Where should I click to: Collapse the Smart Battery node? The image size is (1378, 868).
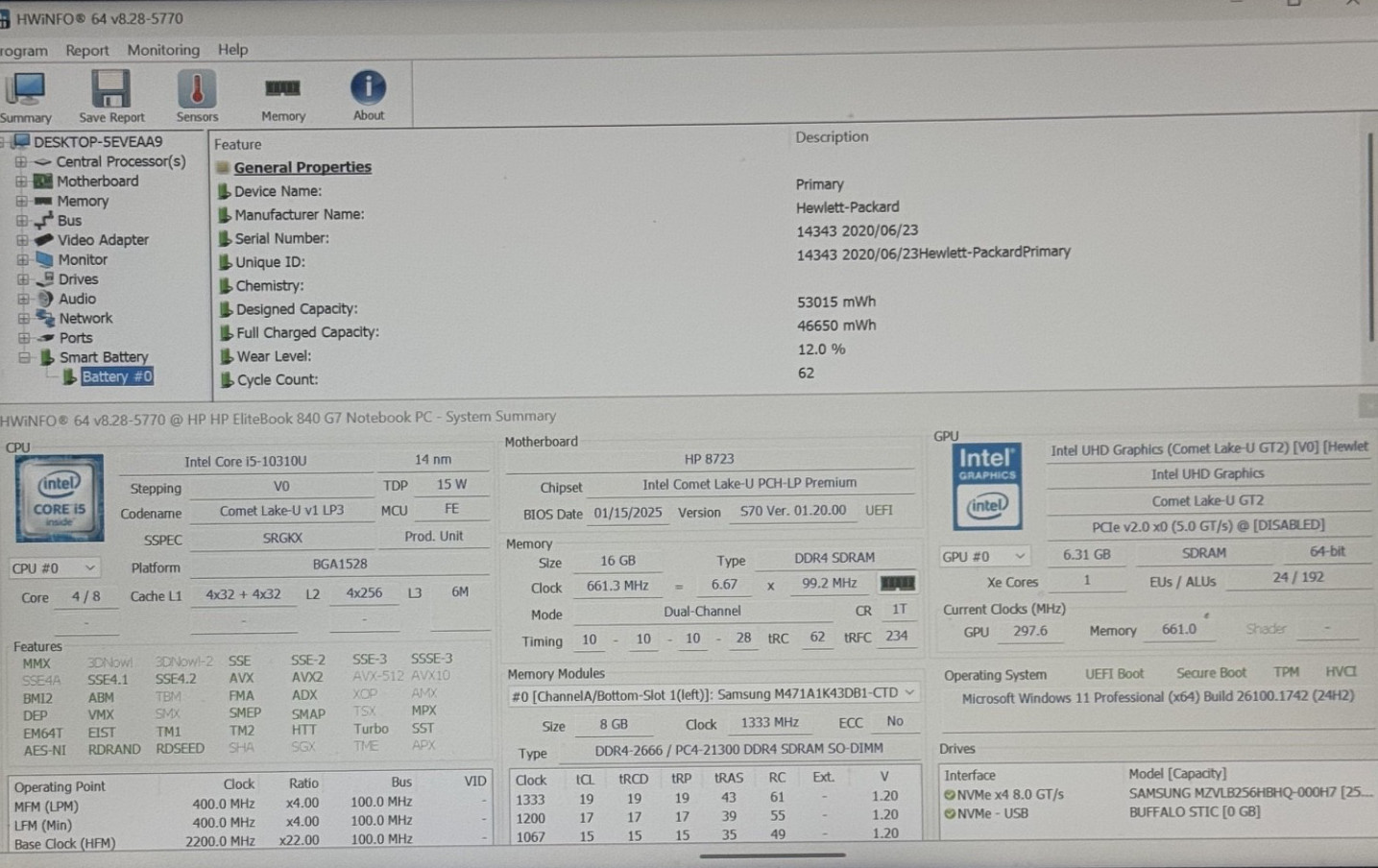25,357
